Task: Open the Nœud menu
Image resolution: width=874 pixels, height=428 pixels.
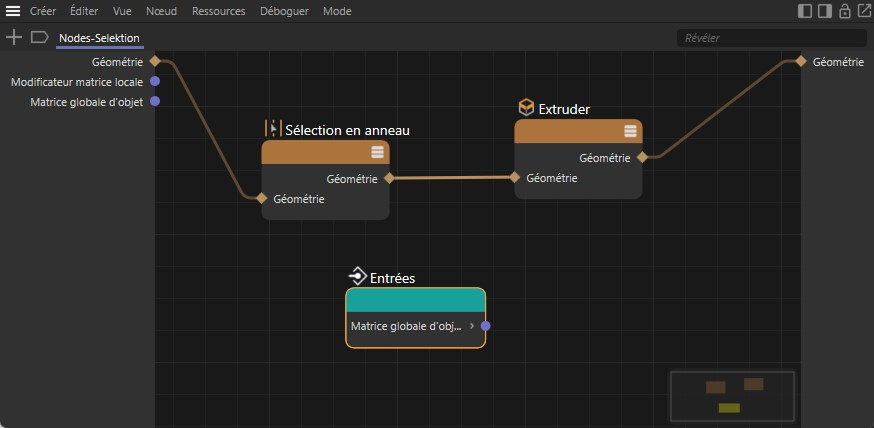Action: coord(160,11)
